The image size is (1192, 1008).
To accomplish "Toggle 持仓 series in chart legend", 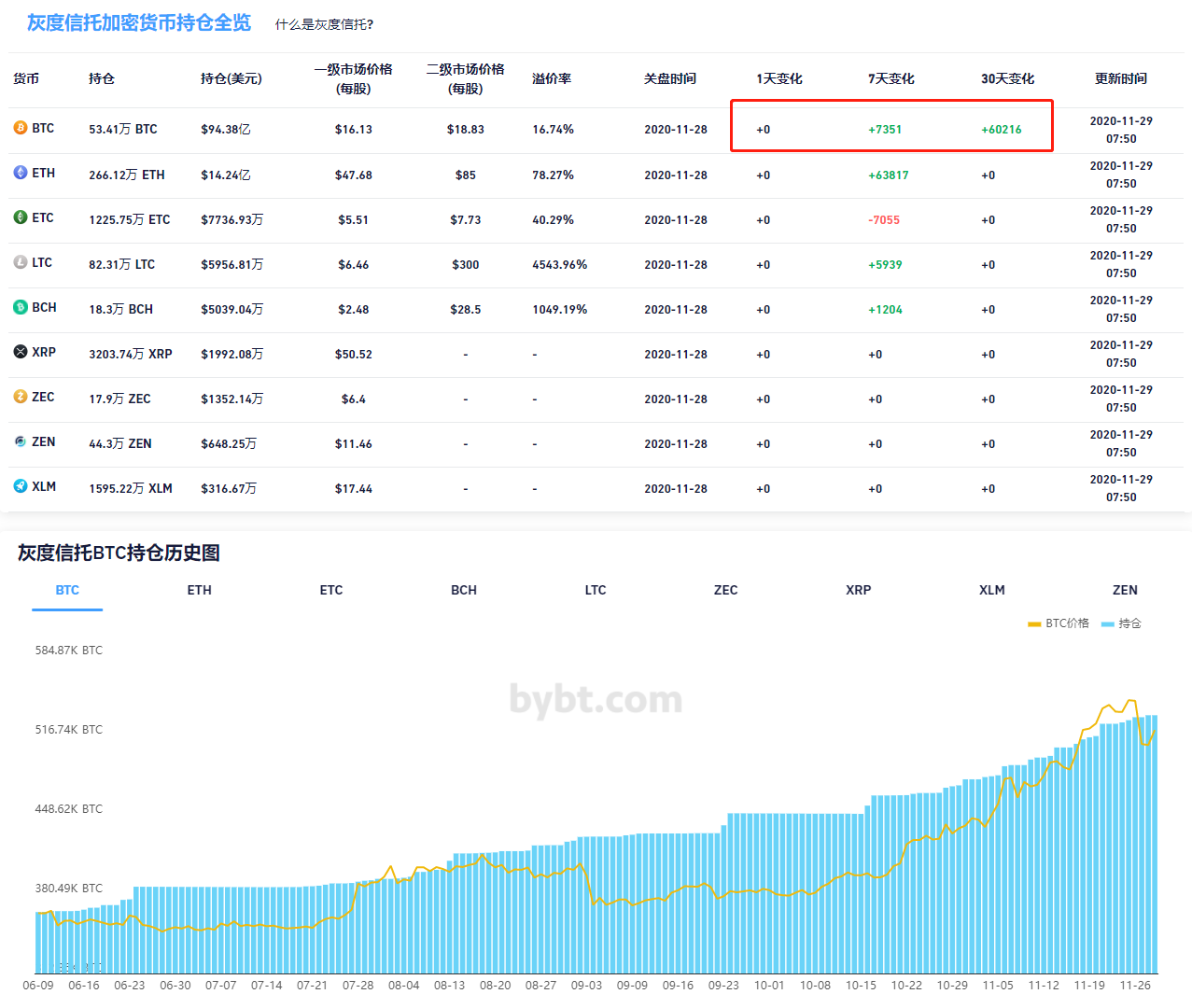I will pyautogui.click(x=1122, y=623).
